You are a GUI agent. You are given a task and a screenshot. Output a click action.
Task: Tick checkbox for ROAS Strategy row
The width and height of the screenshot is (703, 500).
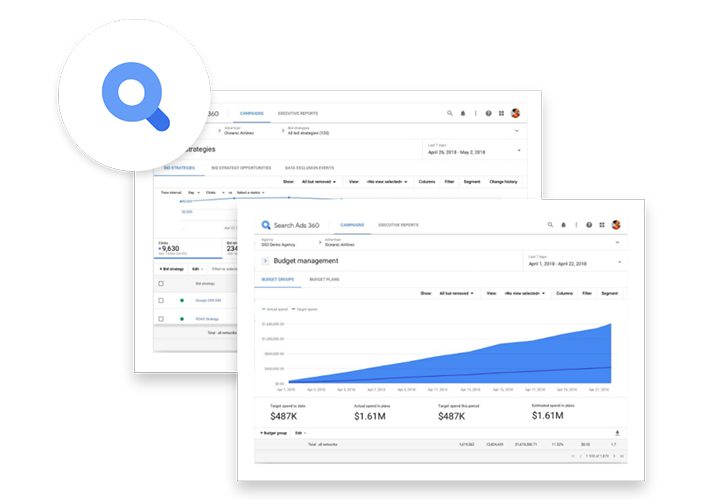(x=161, y=319)
